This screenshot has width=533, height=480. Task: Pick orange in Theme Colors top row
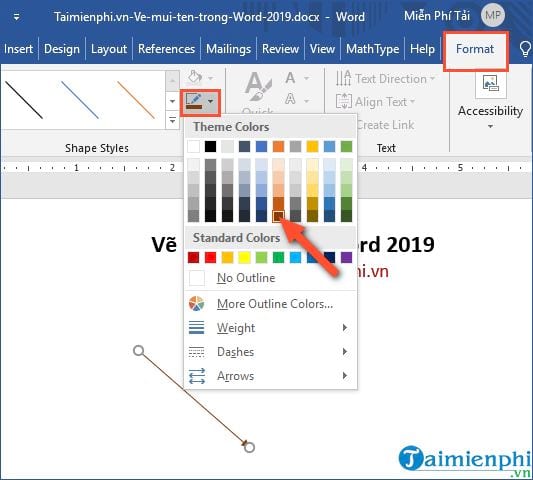(x=278, y=147)
